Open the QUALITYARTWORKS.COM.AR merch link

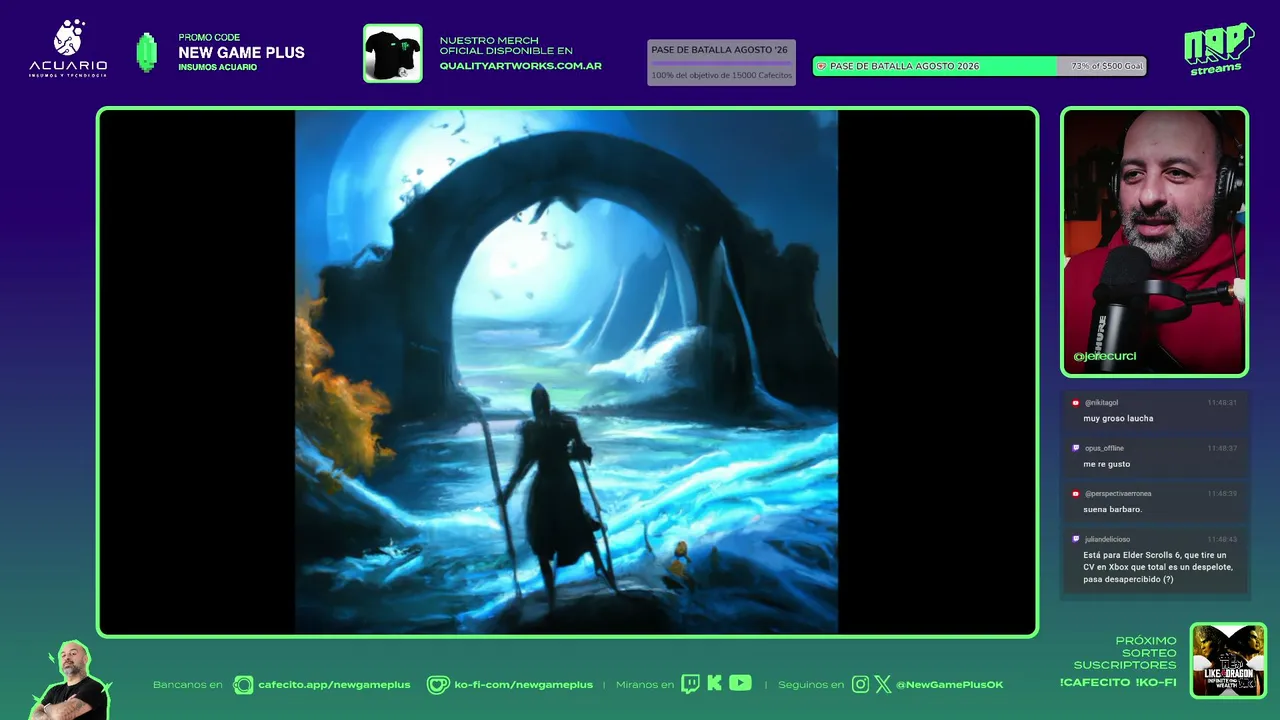(520, 65)
